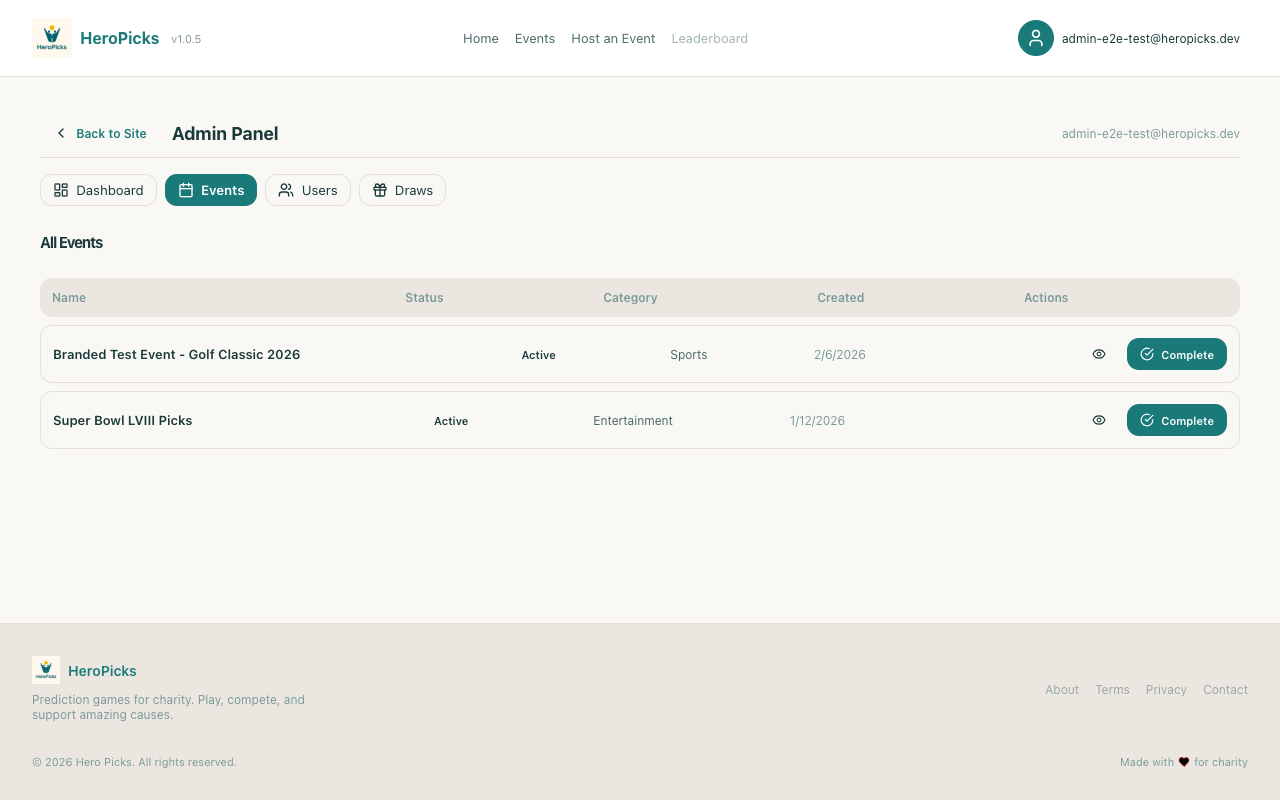Viewport: 1280px width, 800px height.
Task: Click the HeroPicks footer logo
Action: [46, 670]
